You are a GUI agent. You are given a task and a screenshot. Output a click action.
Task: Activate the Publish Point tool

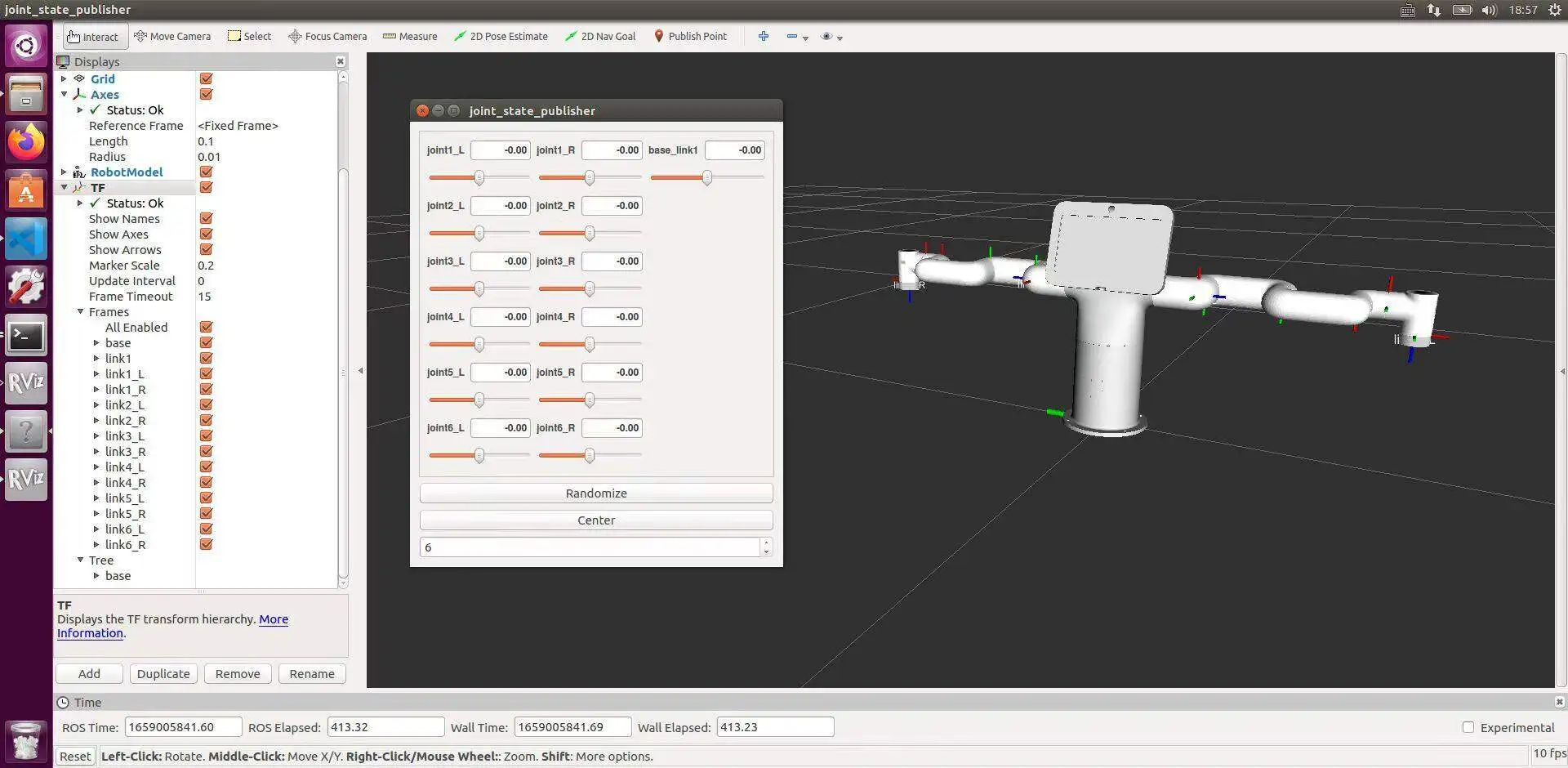[690, 37]
